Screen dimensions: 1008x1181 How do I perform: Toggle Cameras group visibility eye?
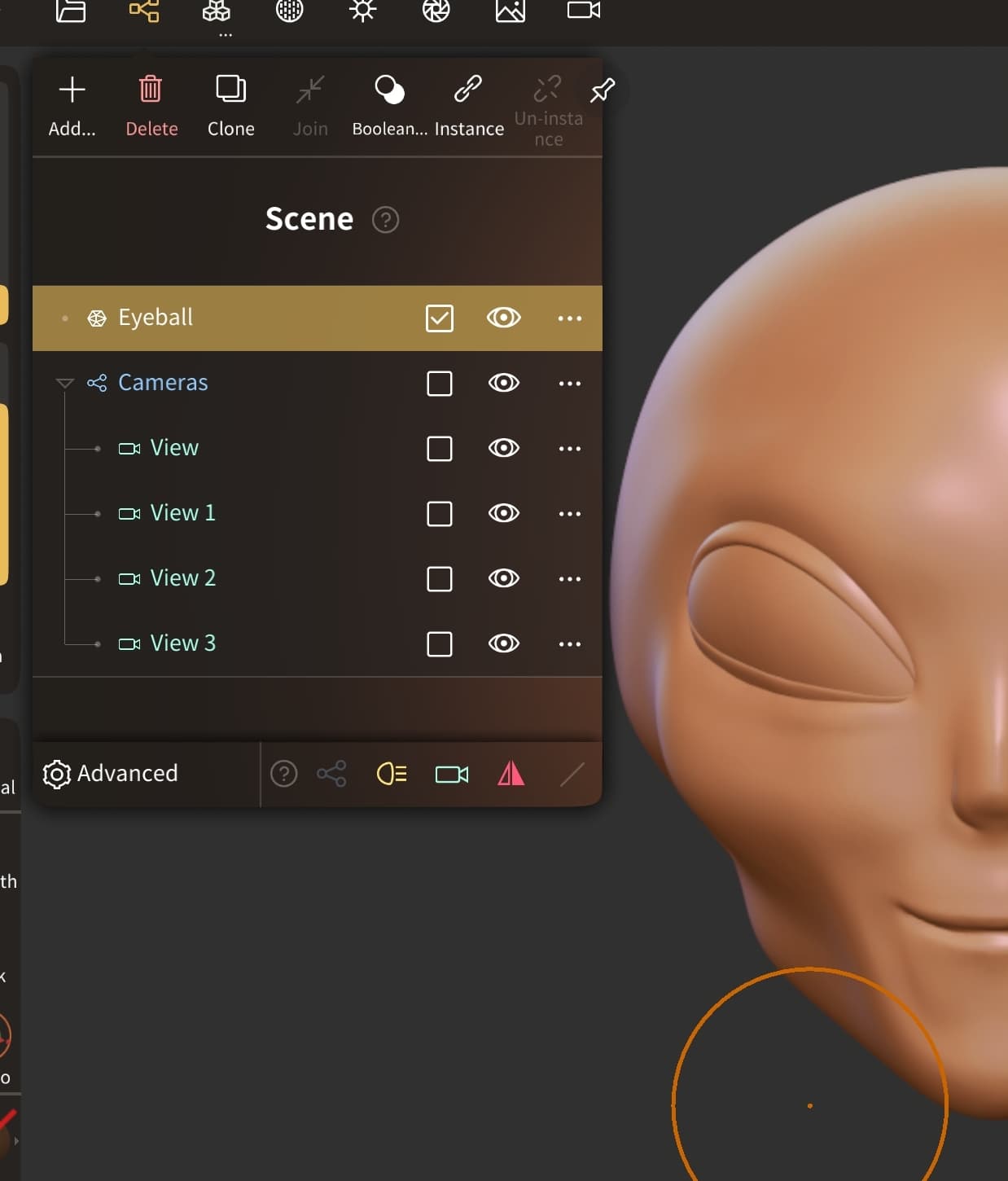[504, 383]
